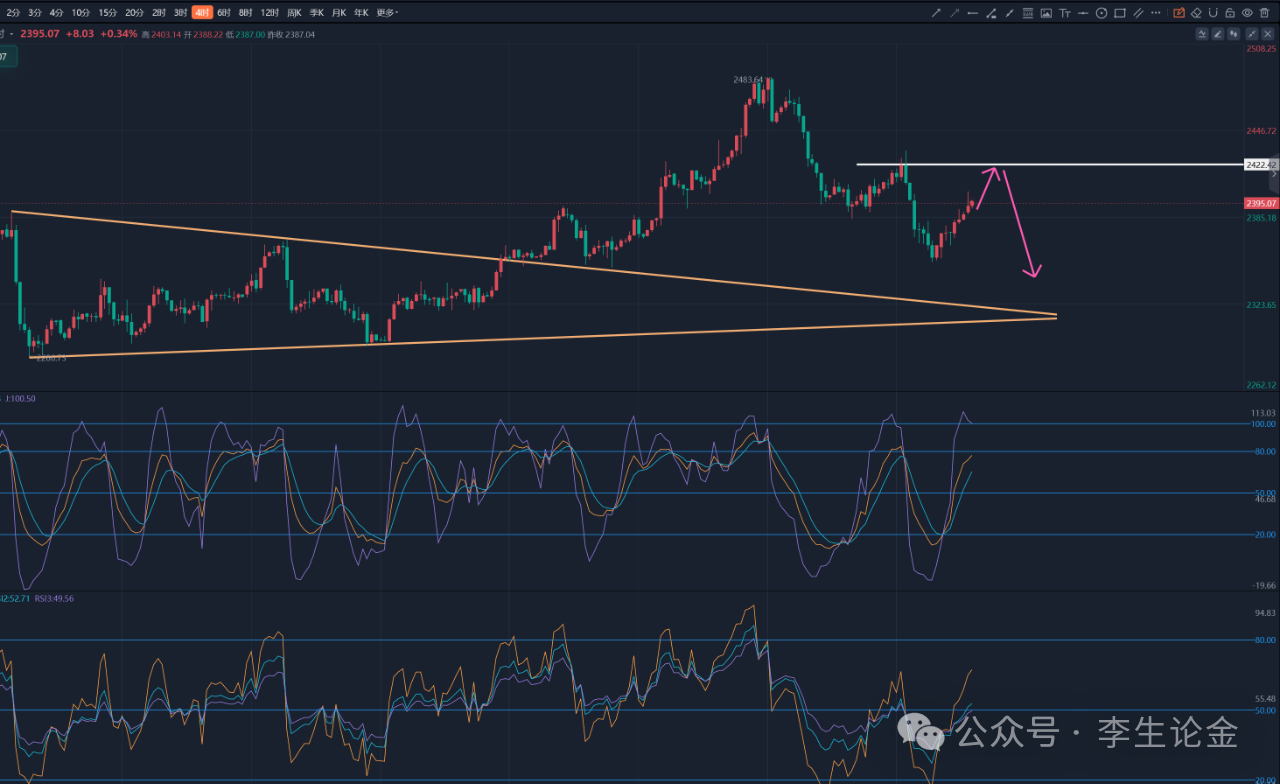Switch to the 年K yearly chart
This screenshot has height=784, width=1280.
coord(362,13)
